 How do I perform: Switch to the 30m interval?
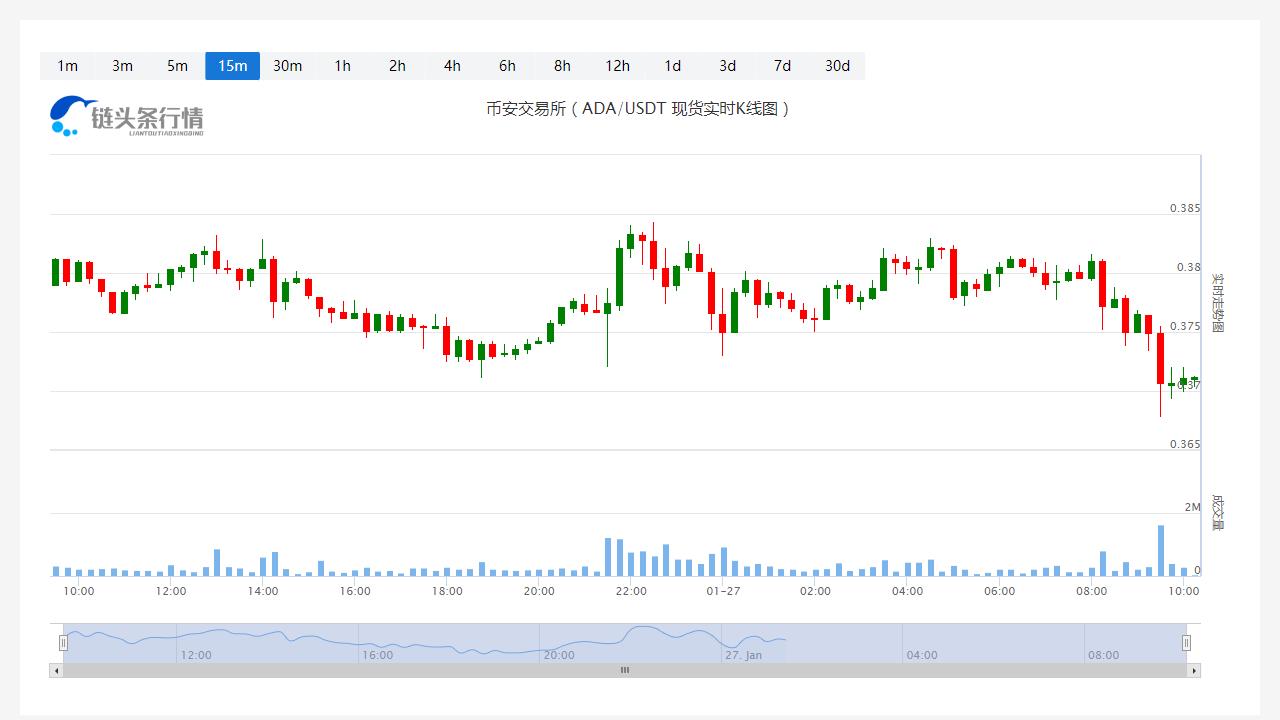pyautogui.click(x=287, y=66)
